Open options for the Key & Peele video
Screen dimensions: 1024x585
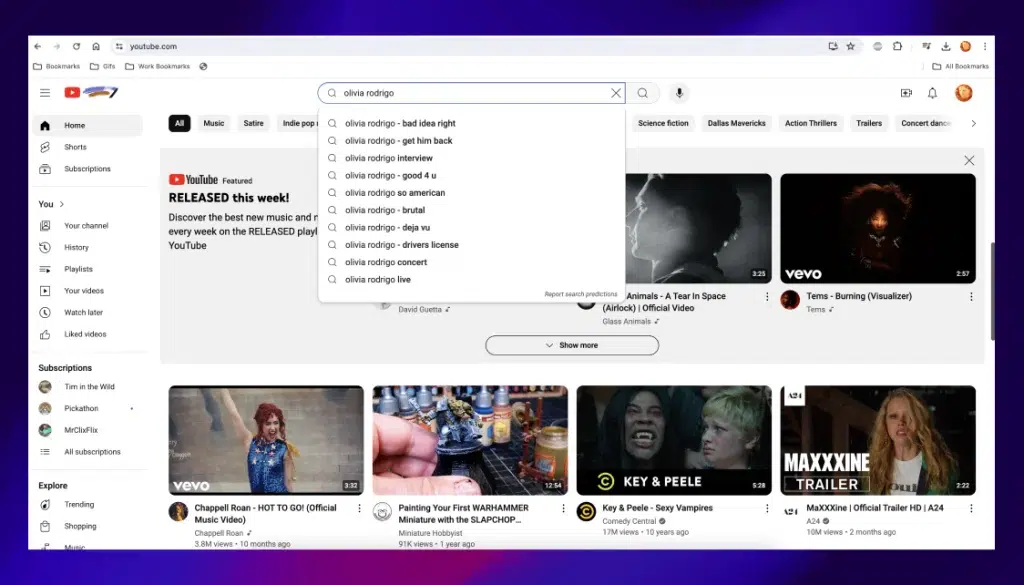click(x=767, y=508)
